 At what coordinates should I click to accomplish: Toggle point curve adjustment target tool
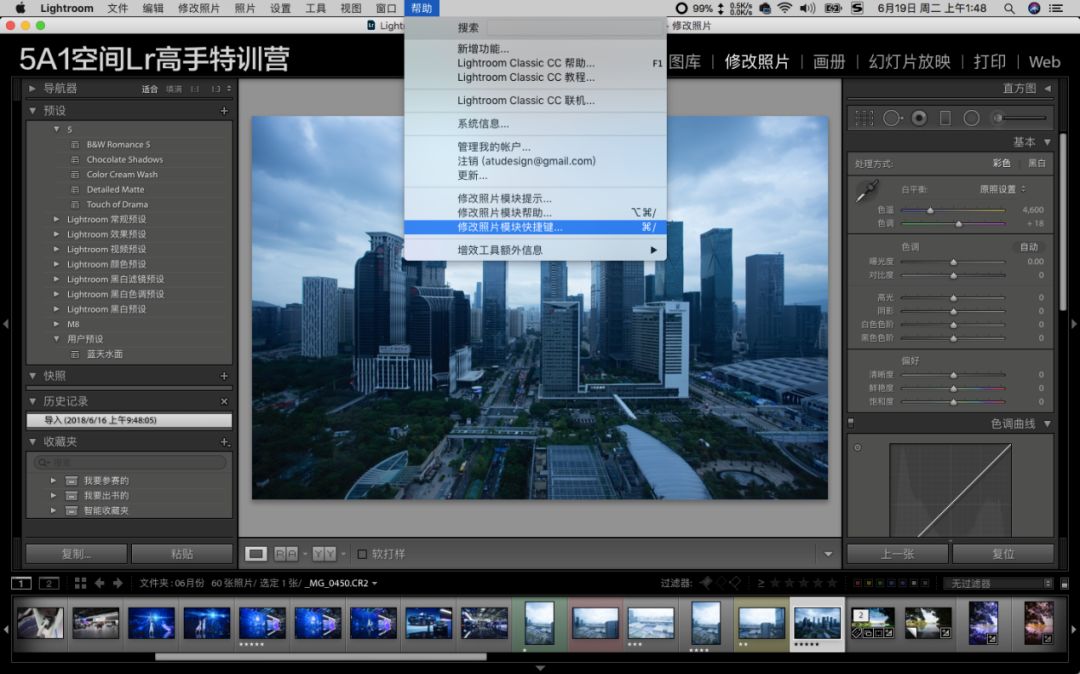(x=858, y=447)
